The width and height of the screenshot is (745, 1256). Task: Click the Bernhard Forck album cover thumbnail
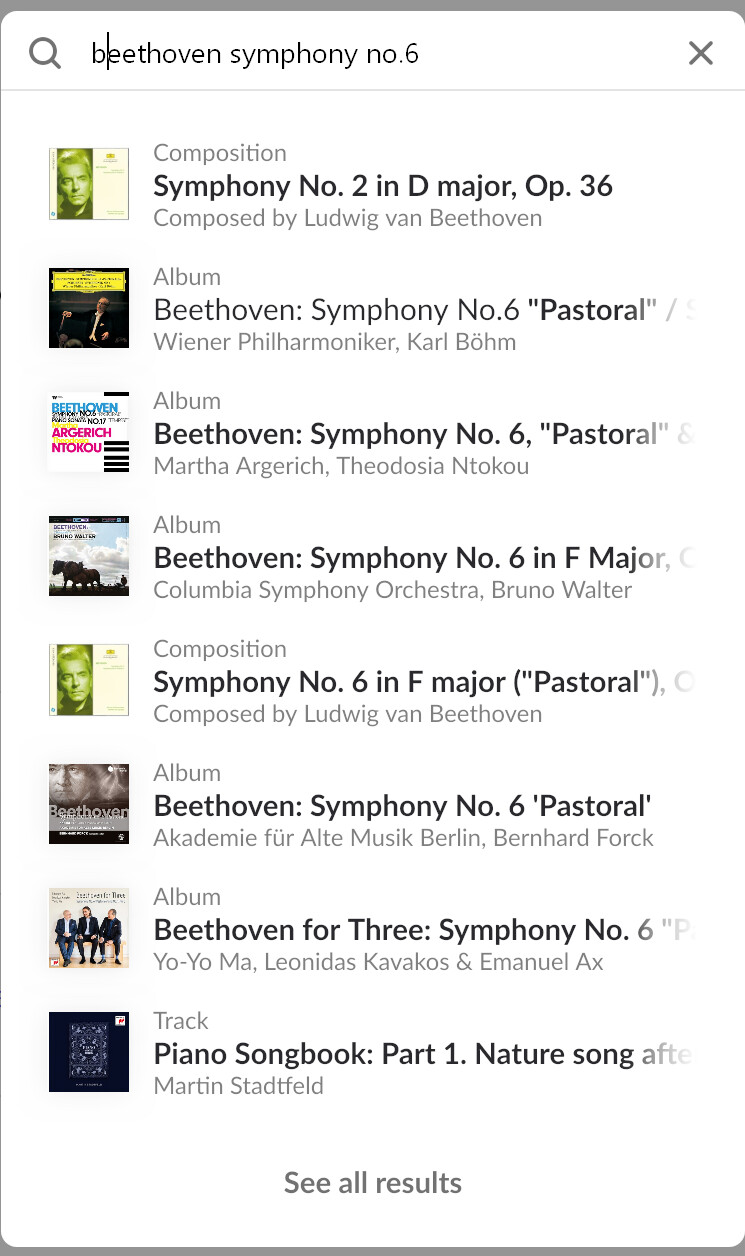89,804
